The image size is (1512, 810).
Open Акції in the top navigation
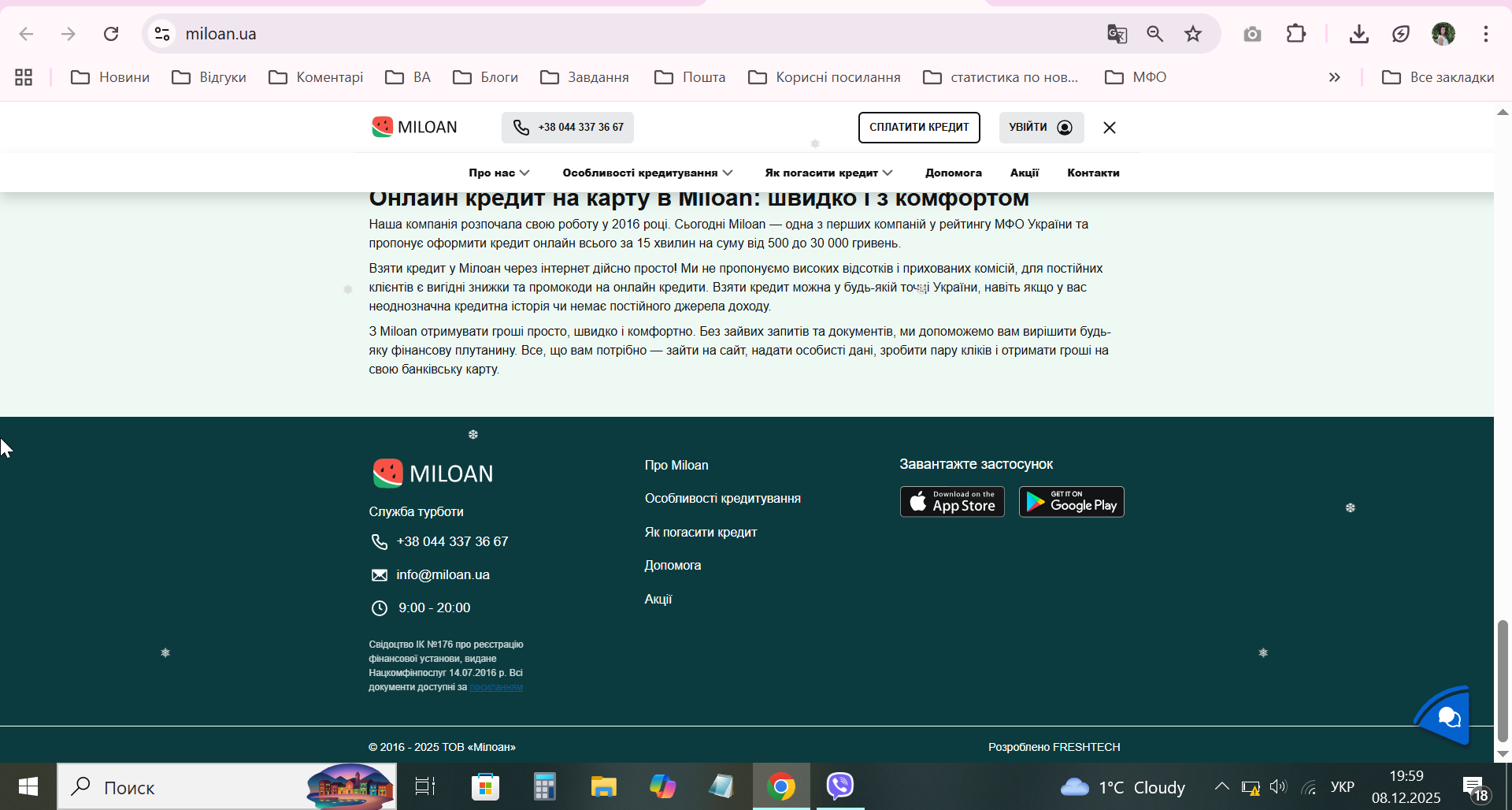pyautogui.click(x=1025, y=173)
